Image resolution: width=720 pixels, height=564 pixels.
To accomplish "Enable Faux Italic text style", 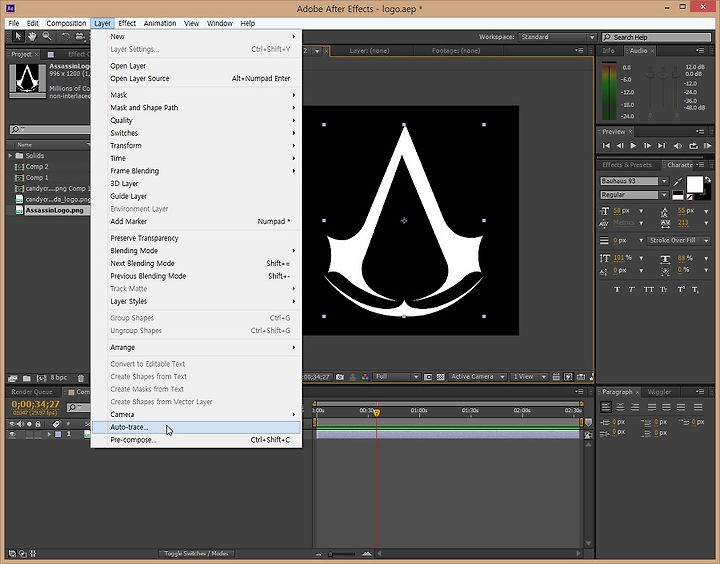I will [x=632, y=289].
